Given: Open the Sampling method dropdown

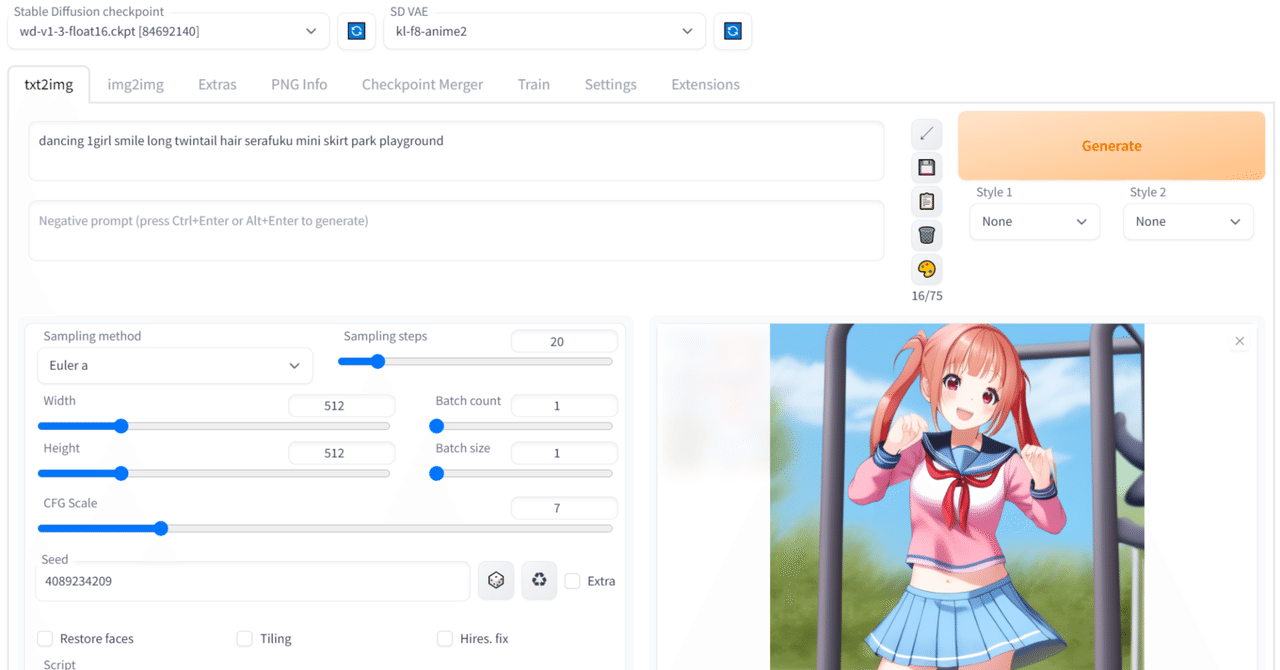Looking at the screenshot, I should click(x=175, y=366).
